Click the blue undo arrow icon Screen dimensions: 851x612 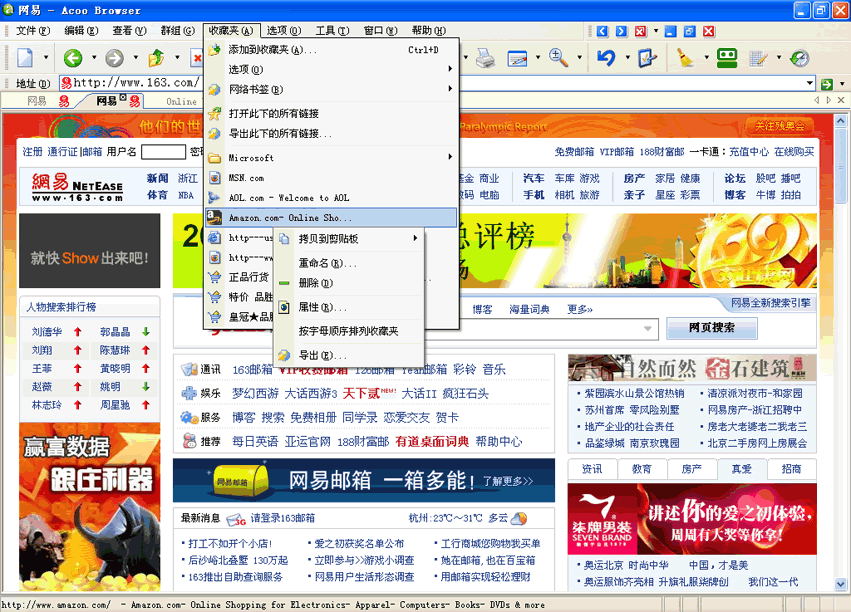click(606, 58)
